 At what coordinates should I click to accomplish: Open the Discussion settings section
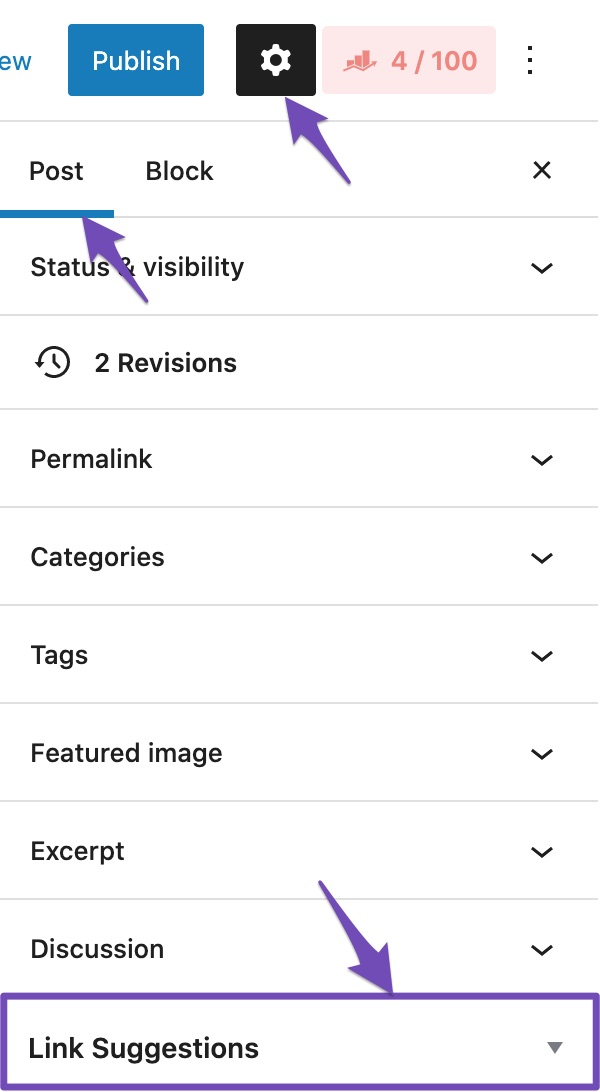click(x=300, y=949)
